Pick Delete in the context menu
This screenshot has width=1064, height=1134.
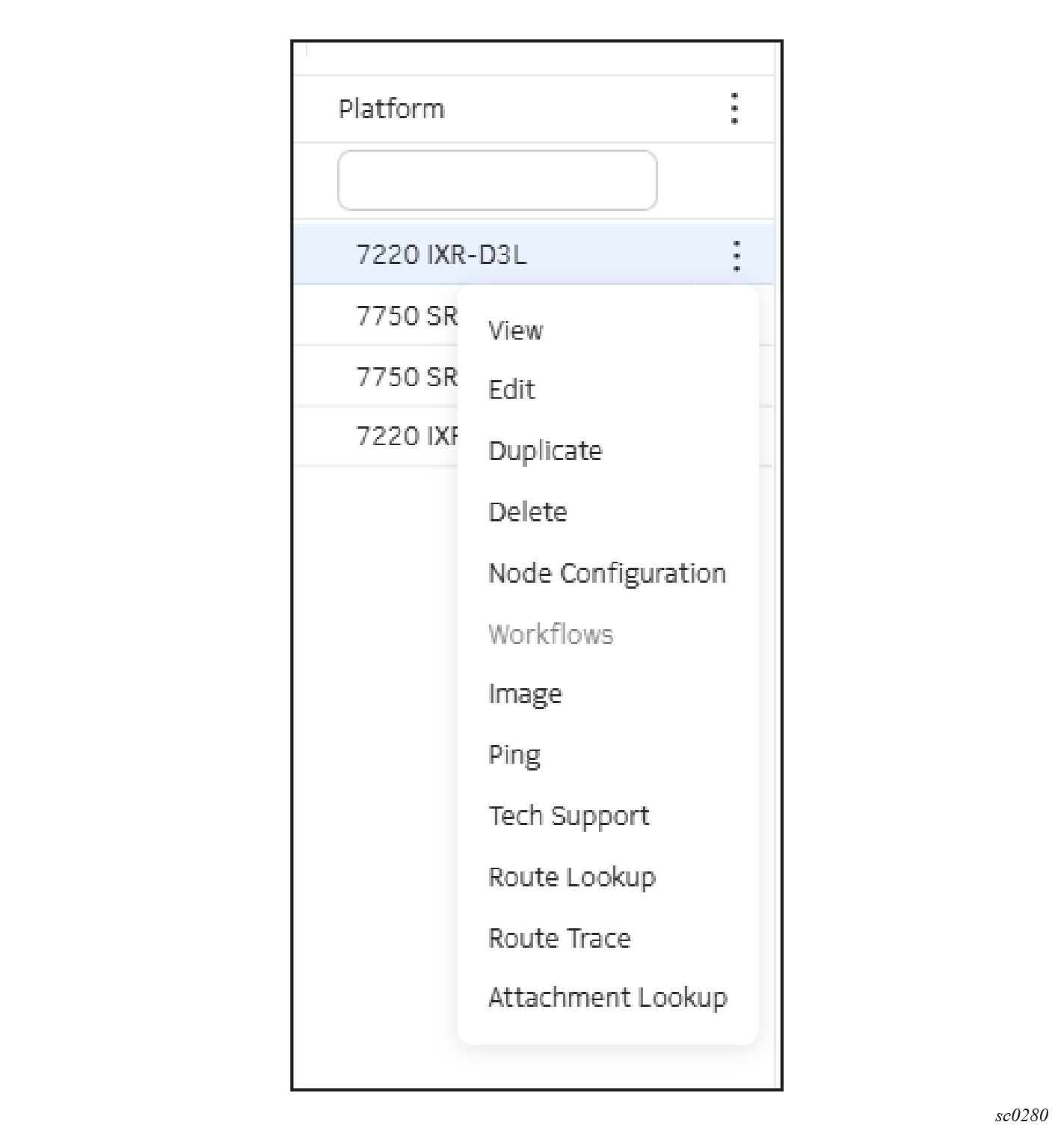[527, 512]
